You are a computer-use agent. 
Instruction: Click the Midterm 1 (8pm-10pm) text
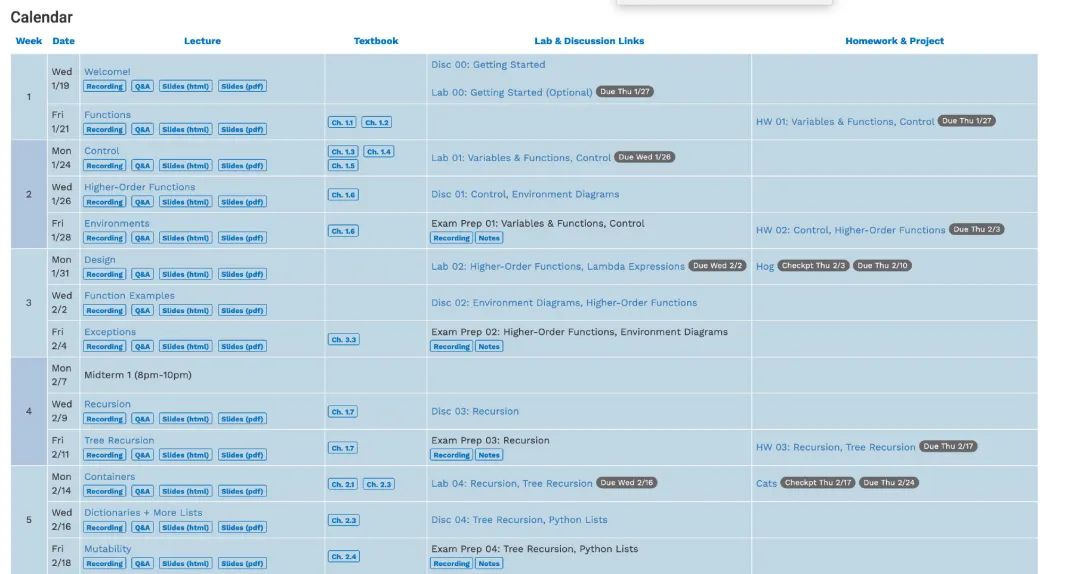138,376
